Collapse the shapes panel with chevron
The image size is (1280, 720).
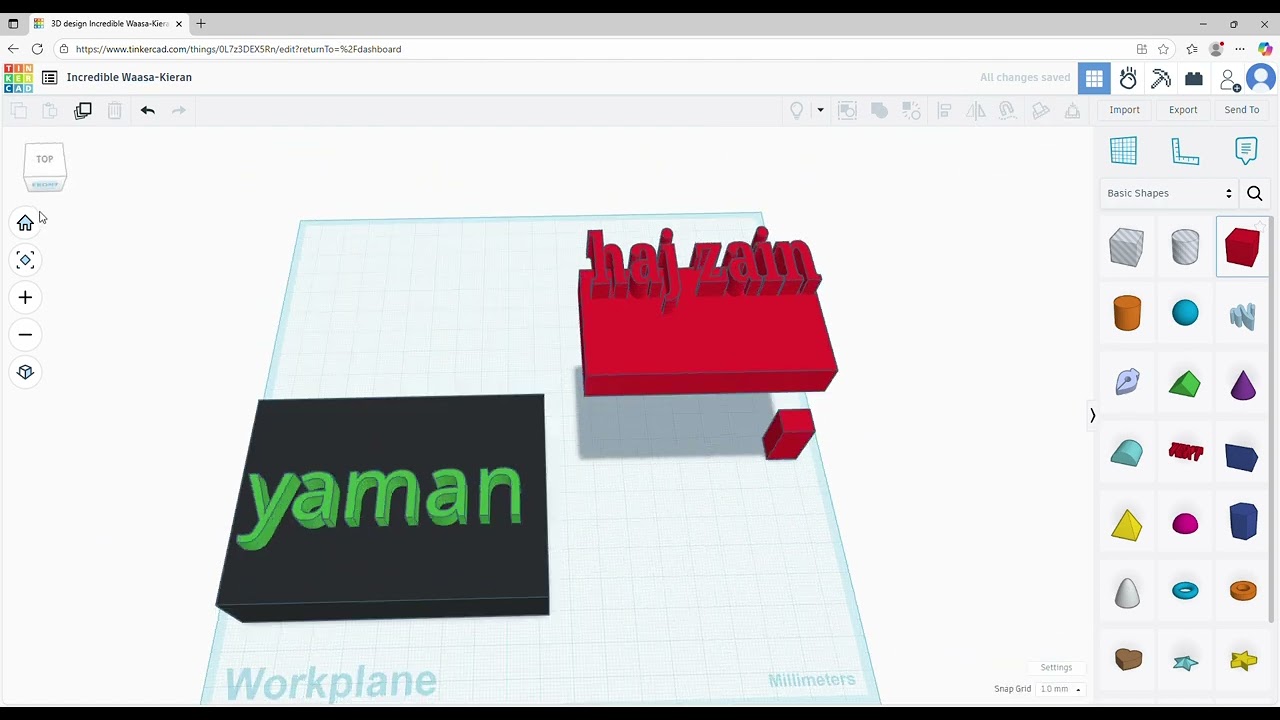coord(1092,415)
